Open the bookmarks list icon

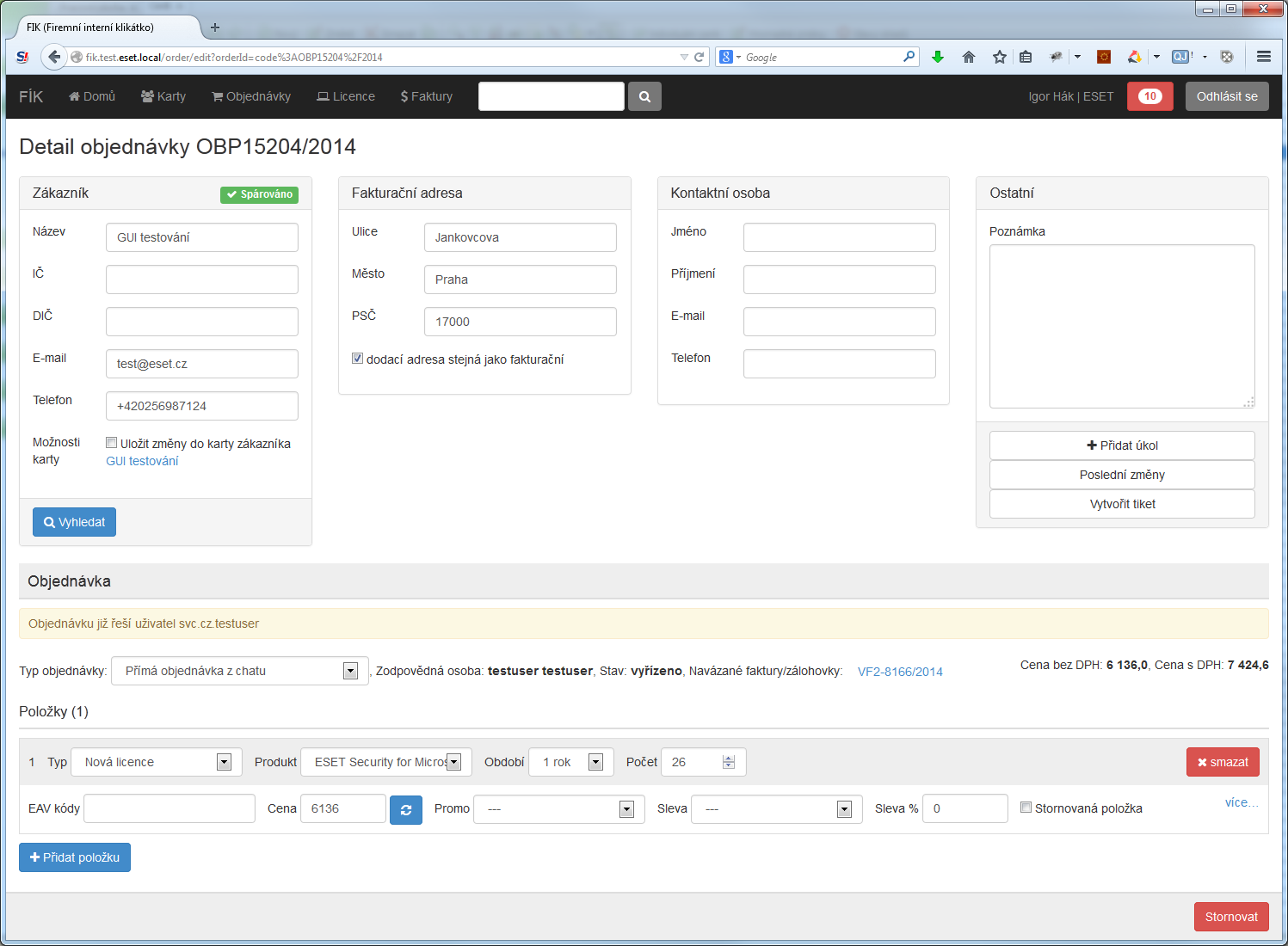(1026, 57)
